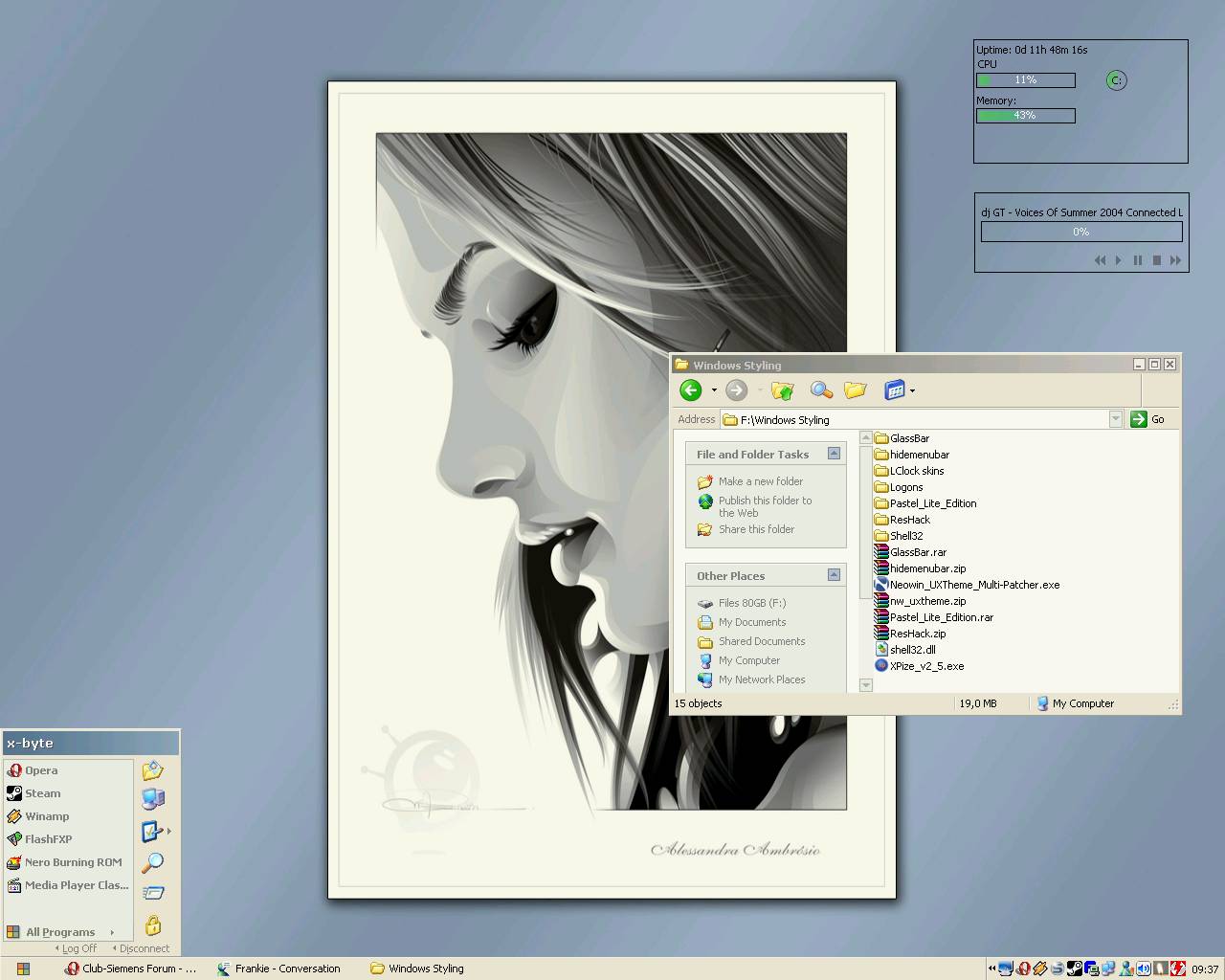Screen dimensions: 1225x980
Task: Toggle the Folders pane in Explorer
Action: 855,390
